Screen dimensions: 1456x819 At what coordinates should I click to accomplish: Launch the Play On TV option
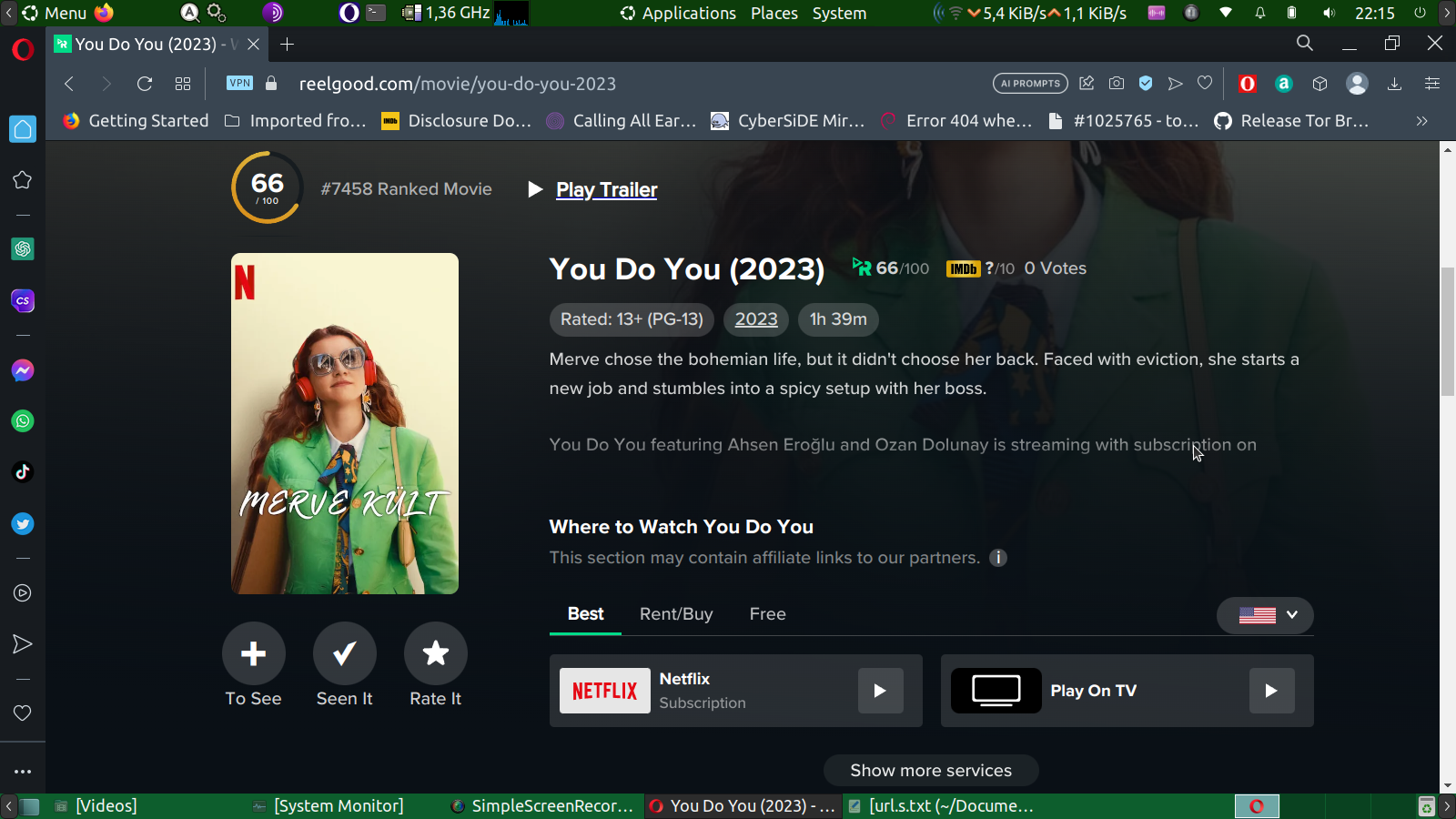tap(1272, 691)
